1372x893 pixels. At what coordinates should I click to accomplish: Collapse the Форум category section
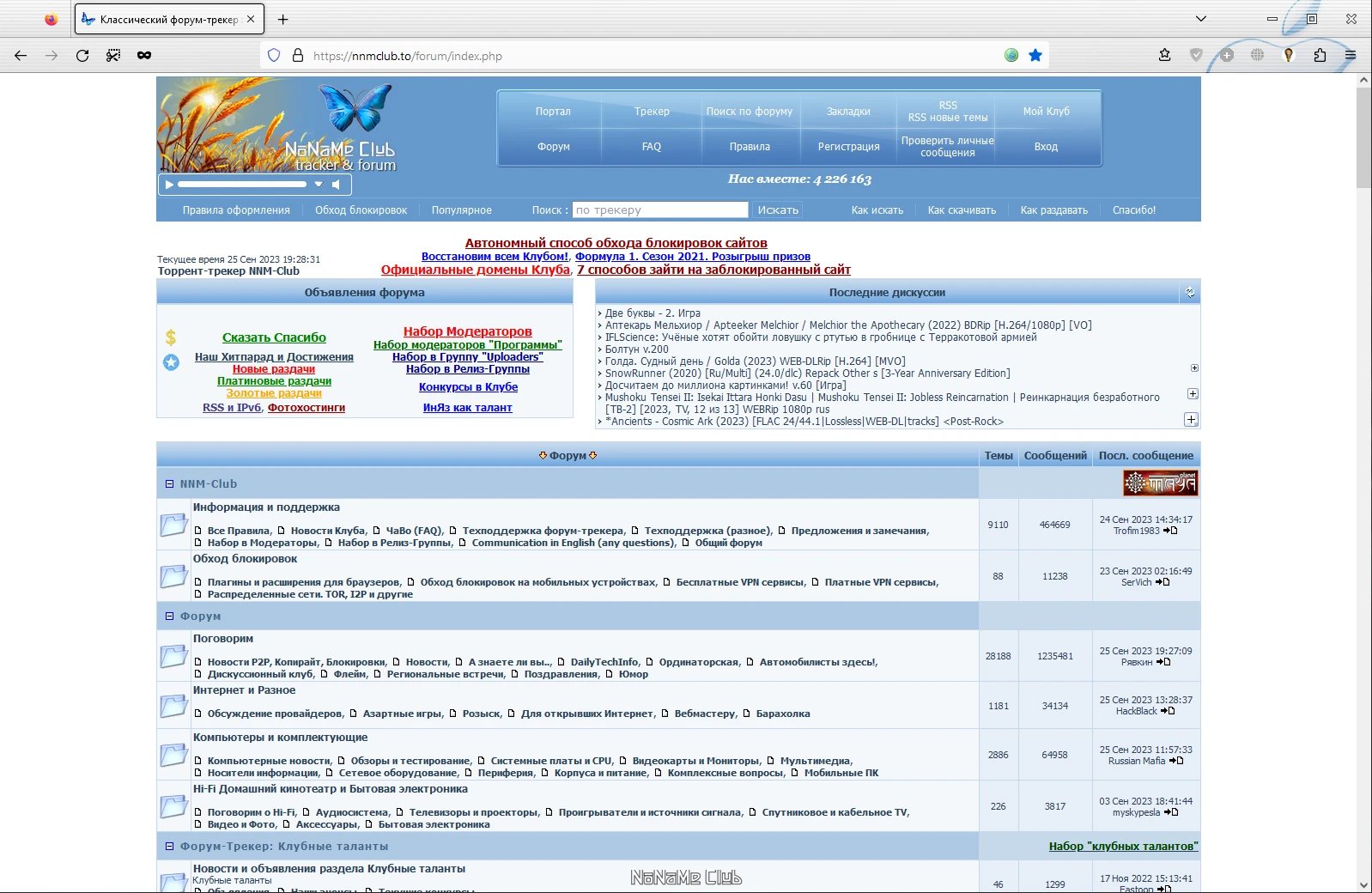click(x=169, y=616)
